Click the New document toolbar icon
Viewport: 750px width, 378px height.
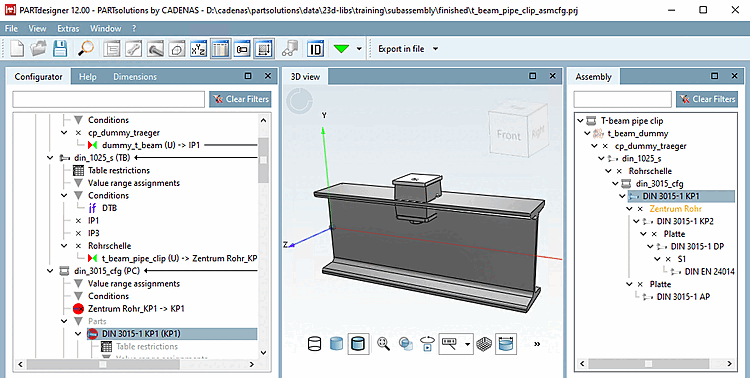click(x=17, y=49)
